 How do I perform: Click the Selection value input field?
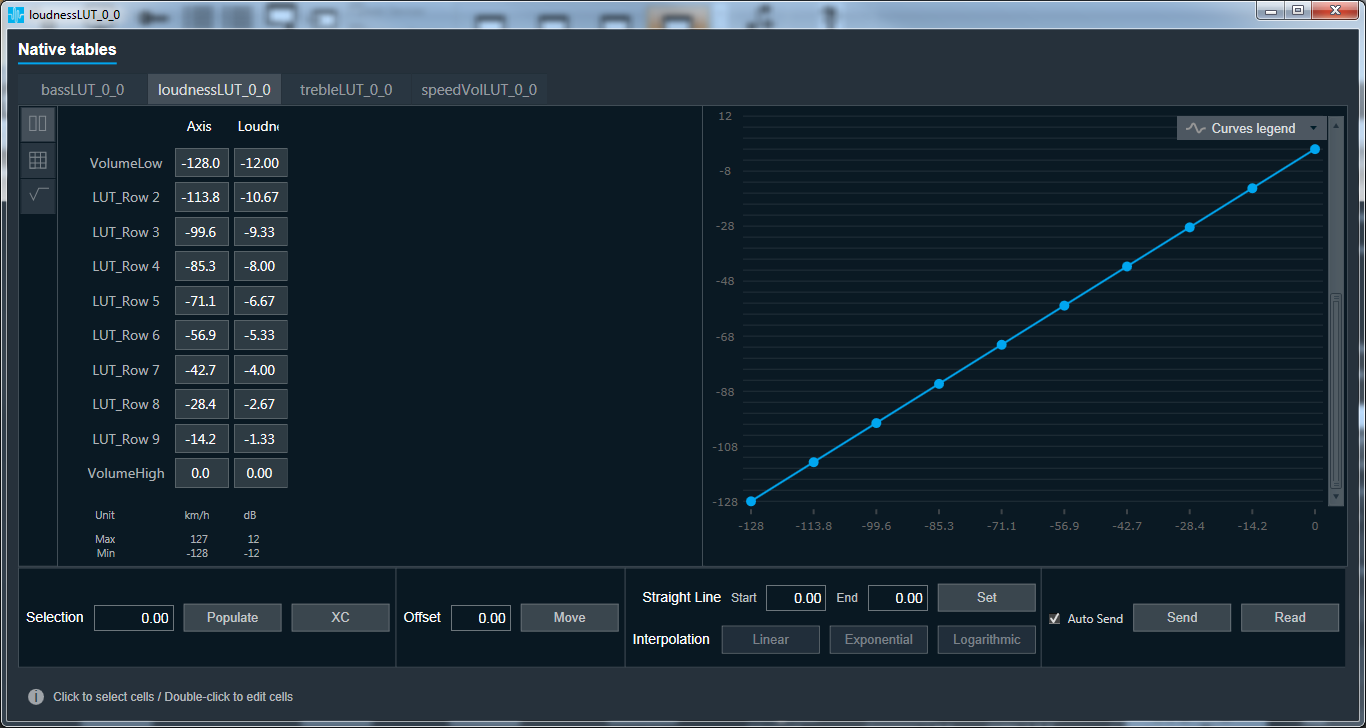click(x=134, y=618)
